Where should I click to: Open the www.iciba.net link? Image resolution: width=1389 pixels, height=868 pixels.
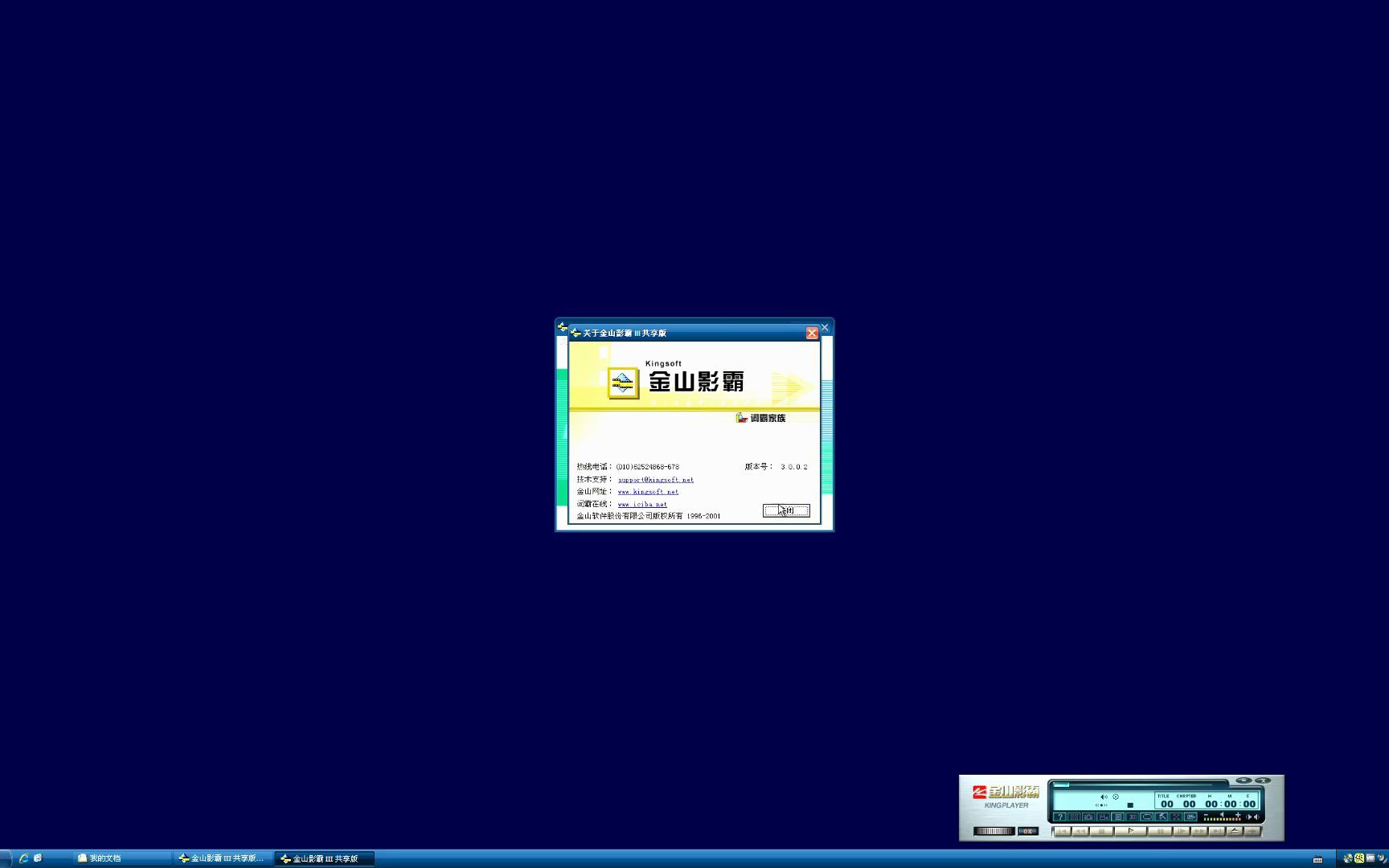pyautogui.click(x=642, y=505)
